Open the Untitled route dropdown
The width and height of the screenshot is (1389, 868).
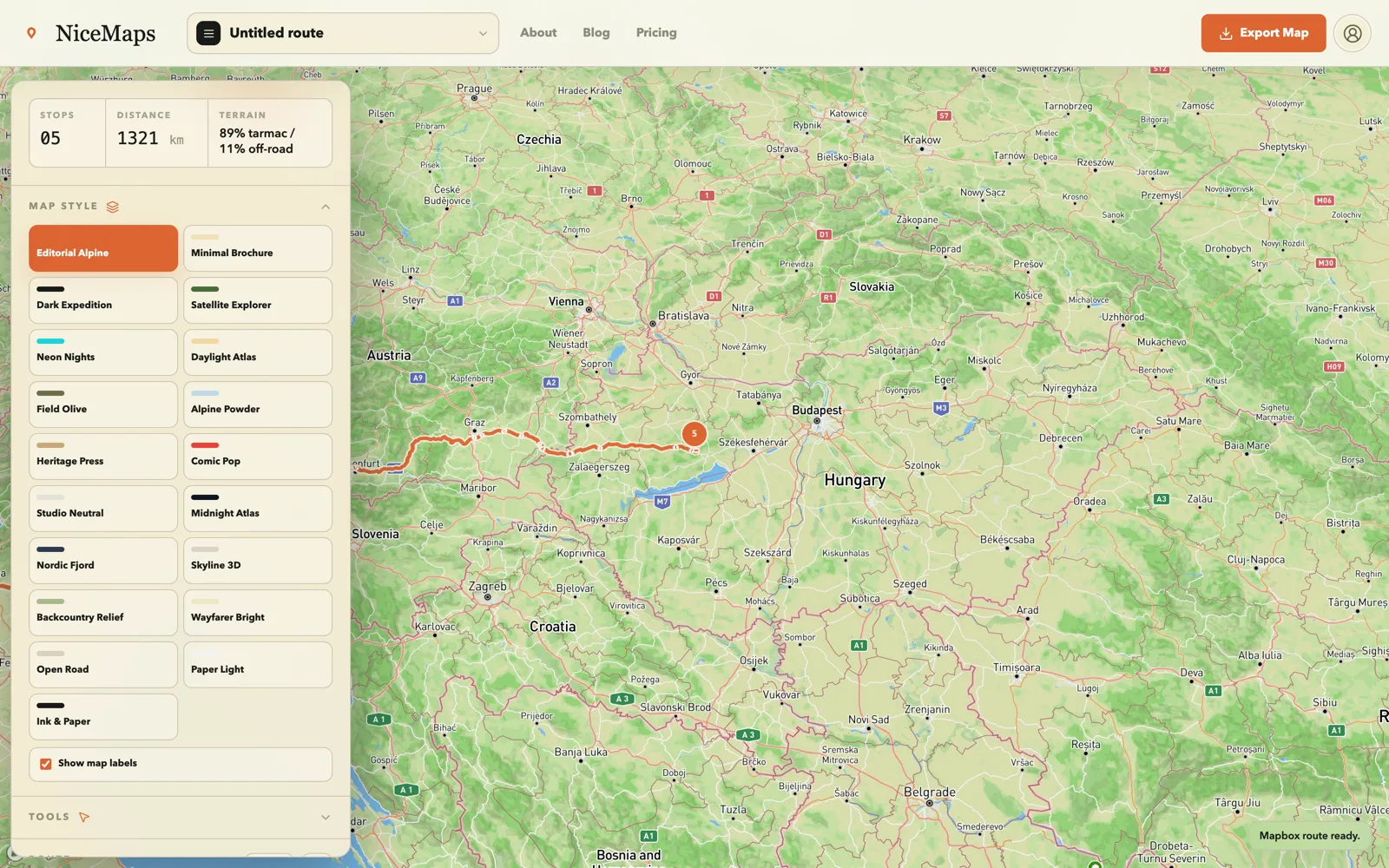pos(343,33)
